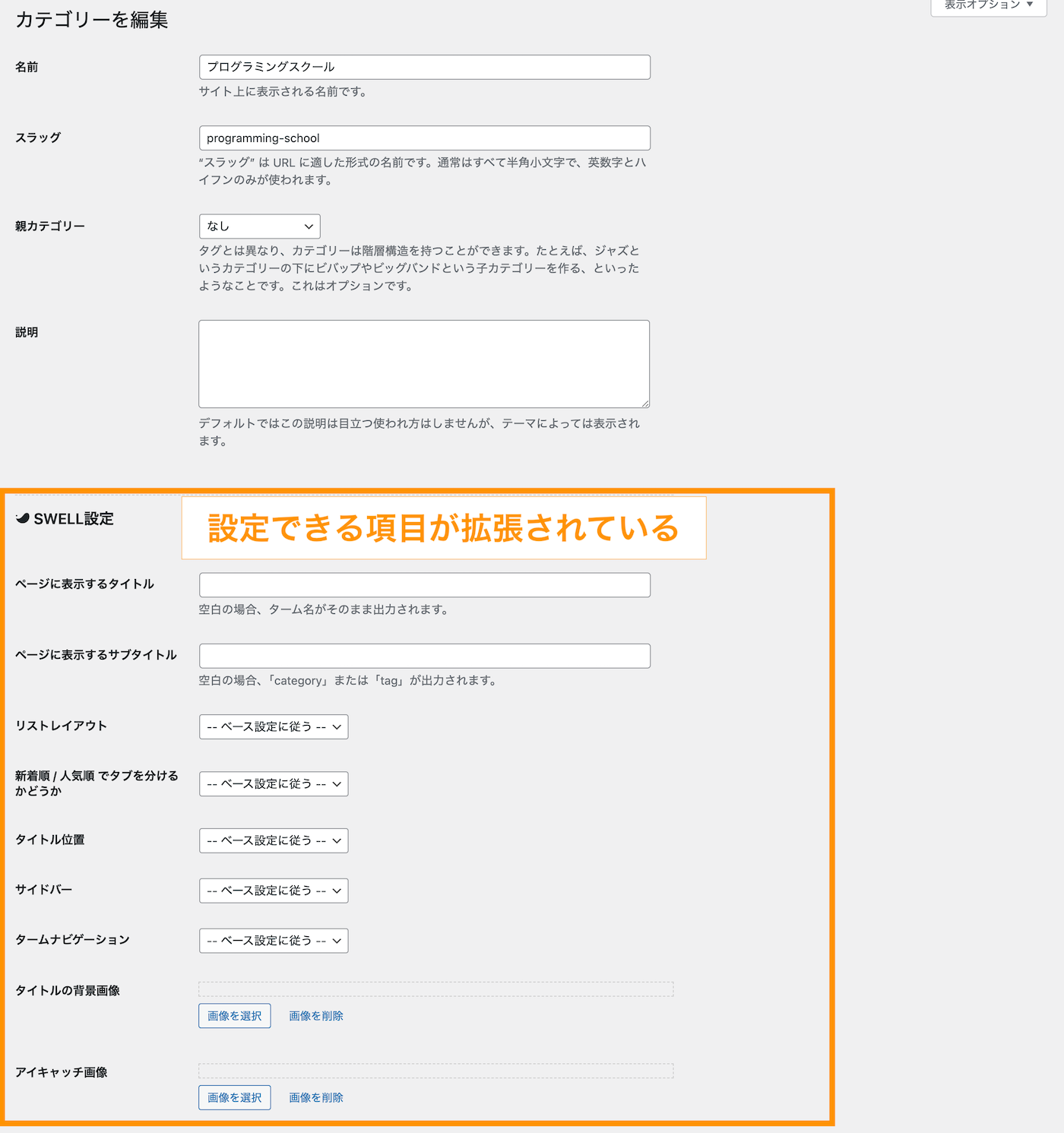The height and width of the screenshot is (1133, 1064).
Task: Open the 新着順 / 人気順 tab split dropdown
Action: tap(274, 783)
